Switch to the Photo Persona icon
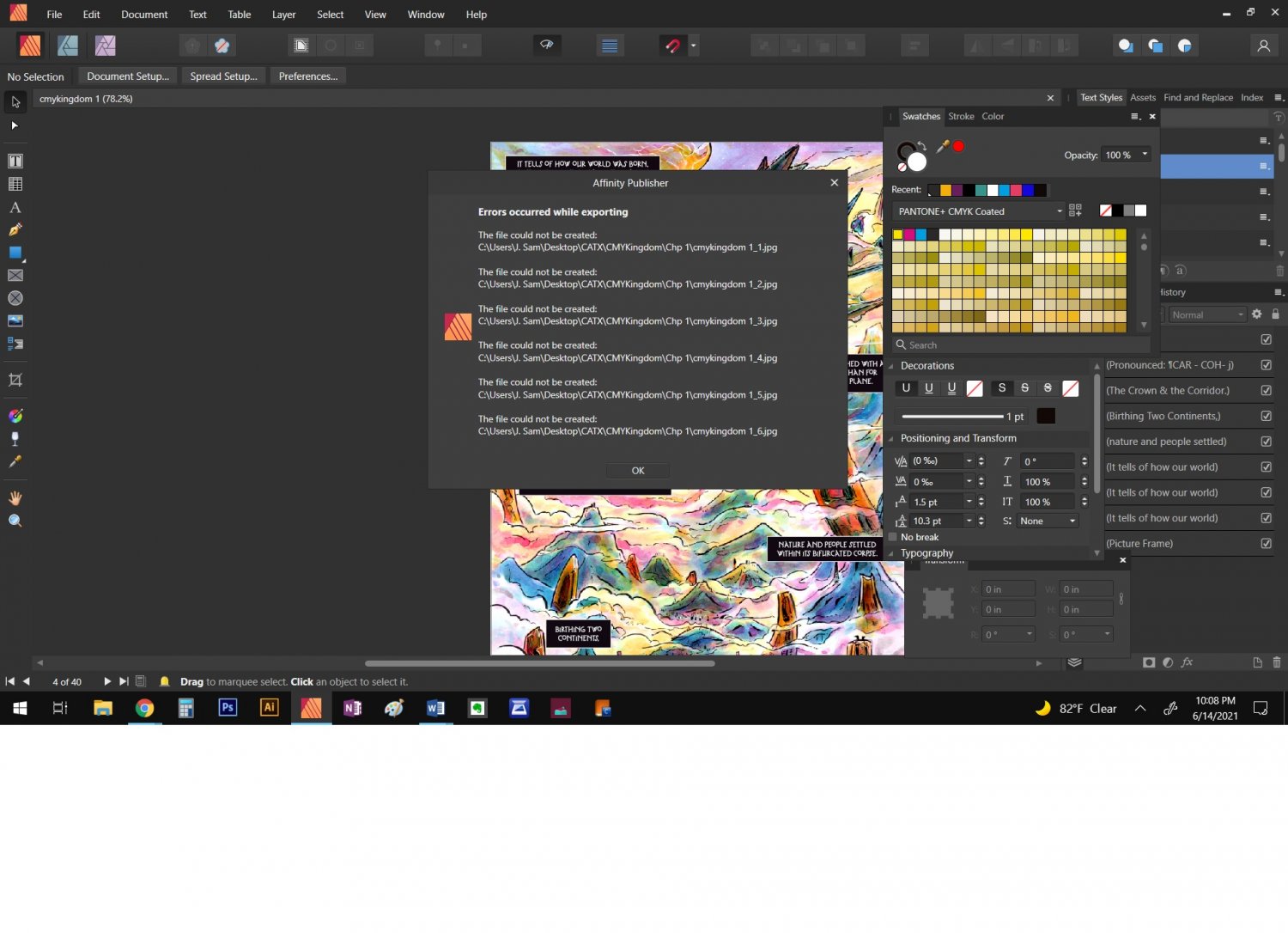The height and width of the screenshot is (933, 1288). tap(106, 46)
